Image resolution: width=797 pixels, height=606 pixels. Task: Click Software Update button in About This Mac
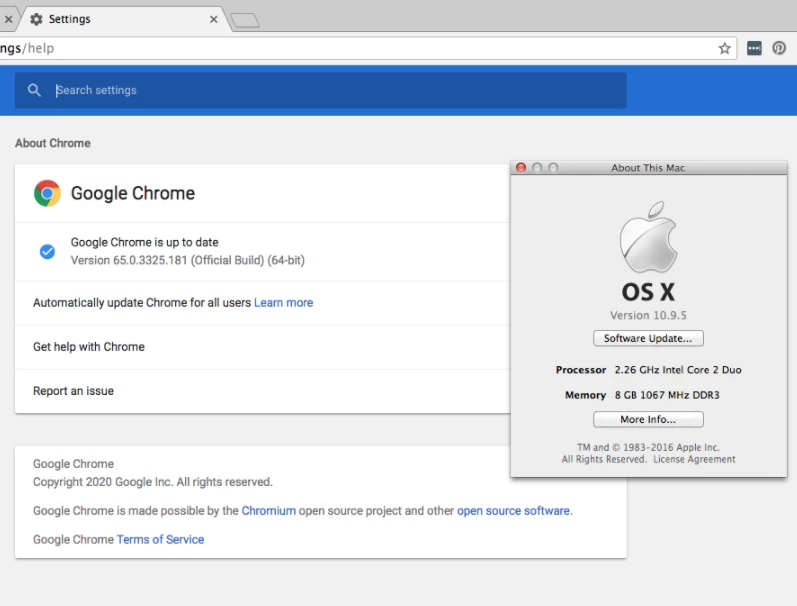tap(648, 339)
